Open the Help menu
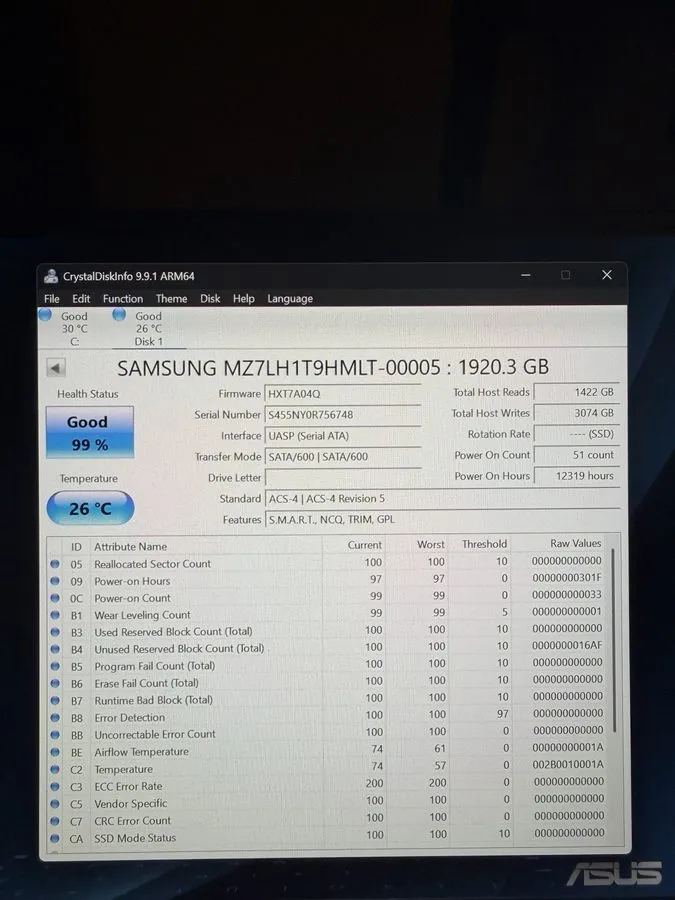675x900 pixels. pyautogui.click(x=244, y=298)
